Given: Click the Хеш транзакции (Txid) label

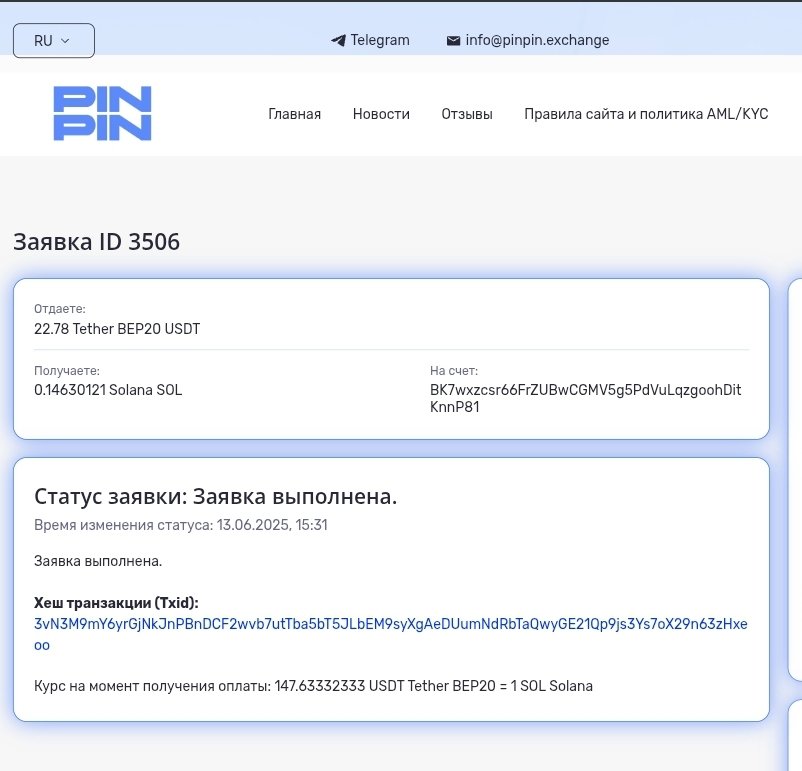Looking at the screenshot, I should pyautogui.click(x=116, y=603).
